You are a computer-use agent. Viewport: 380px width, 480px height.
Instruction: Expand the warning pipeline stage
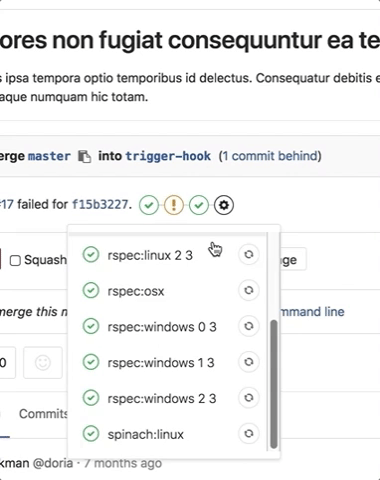pos(174,205)
